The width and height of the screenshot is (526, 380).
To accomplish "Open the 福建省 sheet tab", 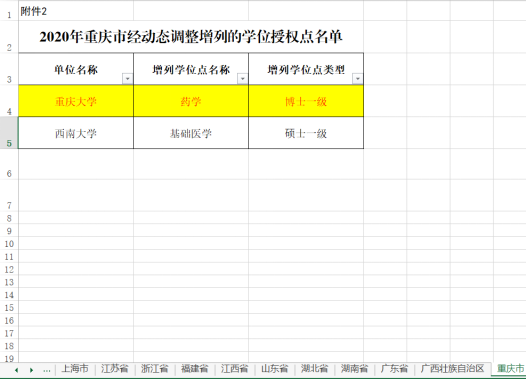I will (195, 369).
